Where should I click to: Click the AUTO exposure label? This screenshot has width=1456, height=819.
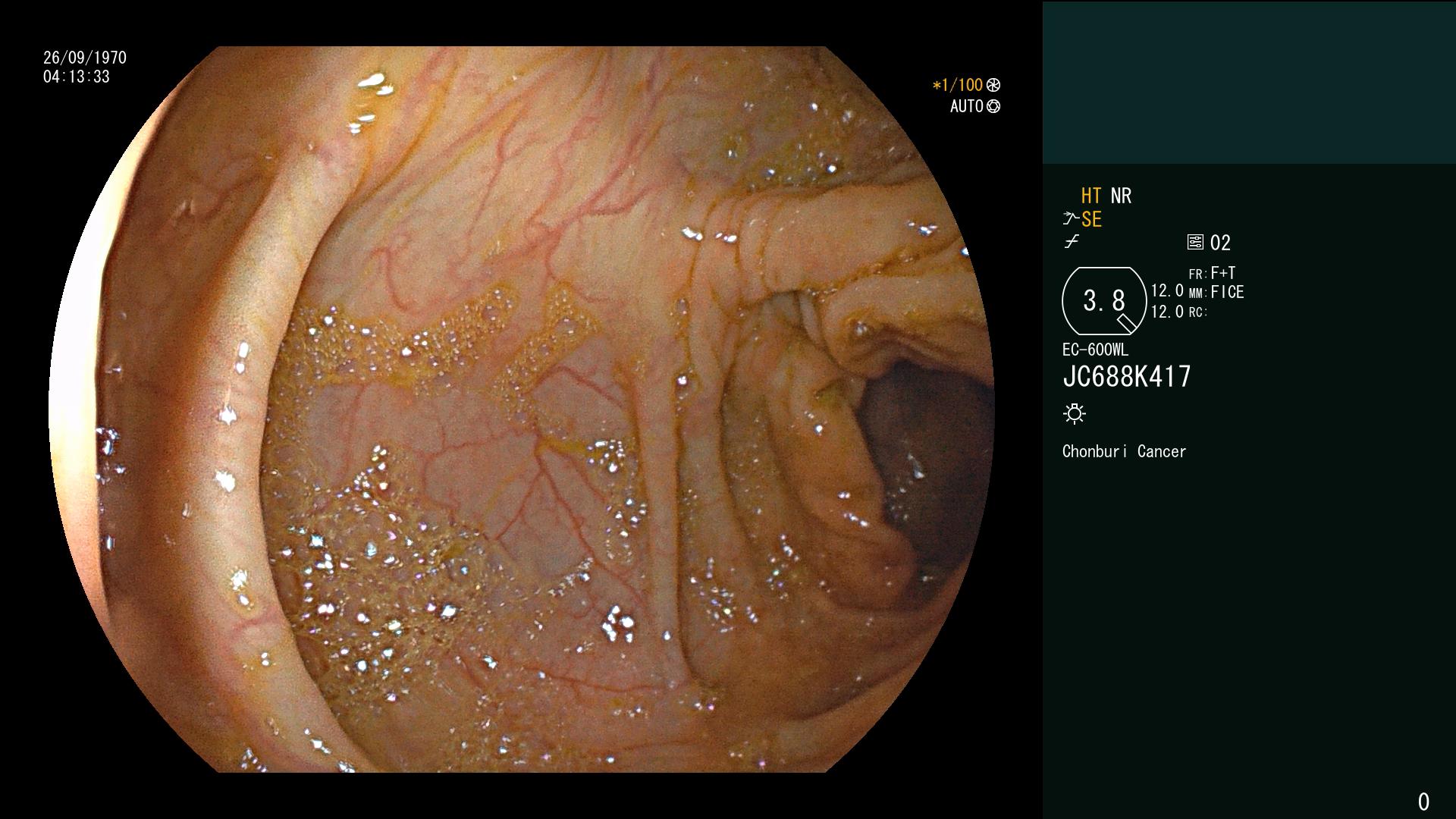point(967,106)
